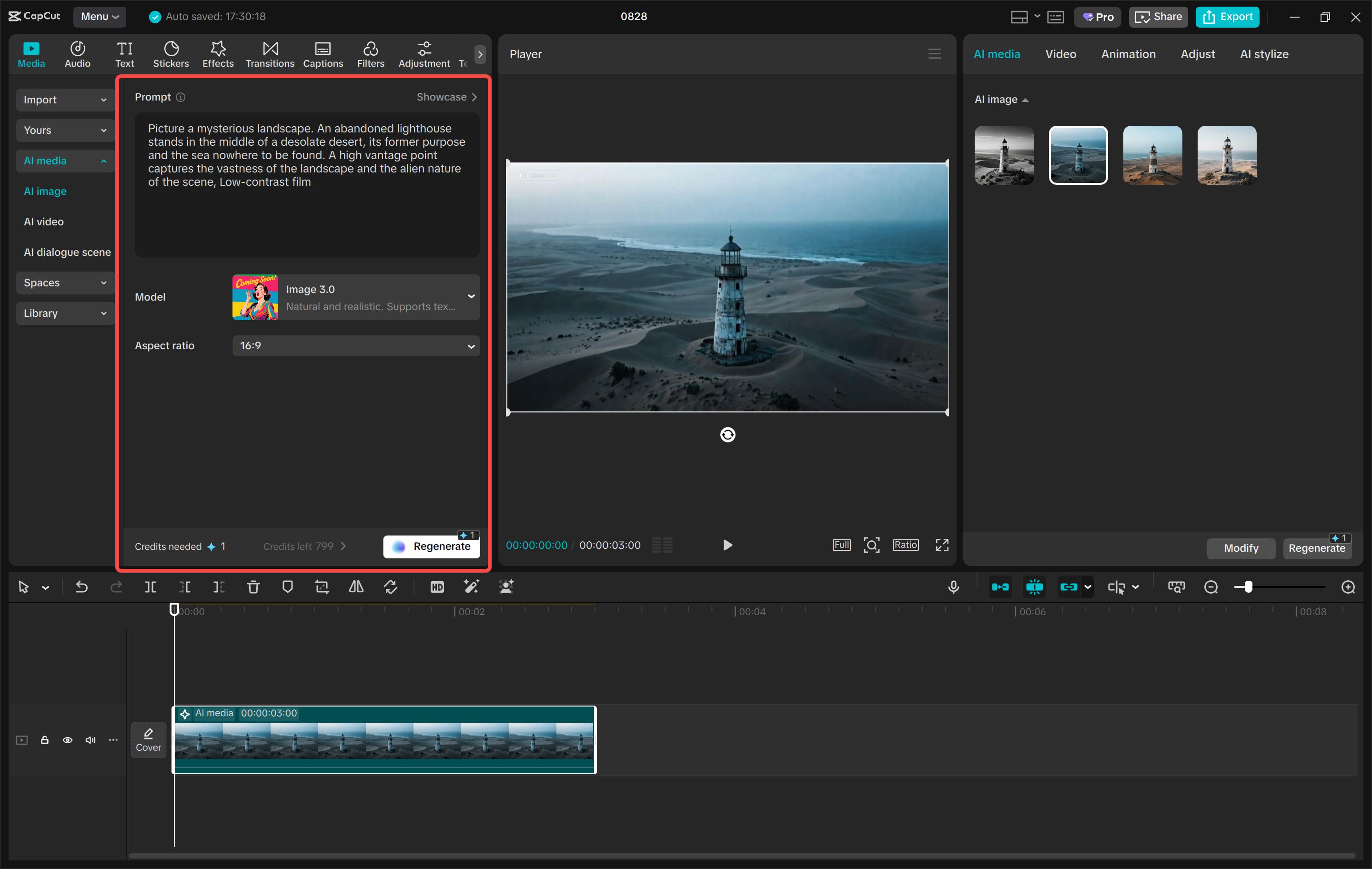The image size is (1372, 869).
Task: Mute the timeline track audio
Action: pos(90,739)
